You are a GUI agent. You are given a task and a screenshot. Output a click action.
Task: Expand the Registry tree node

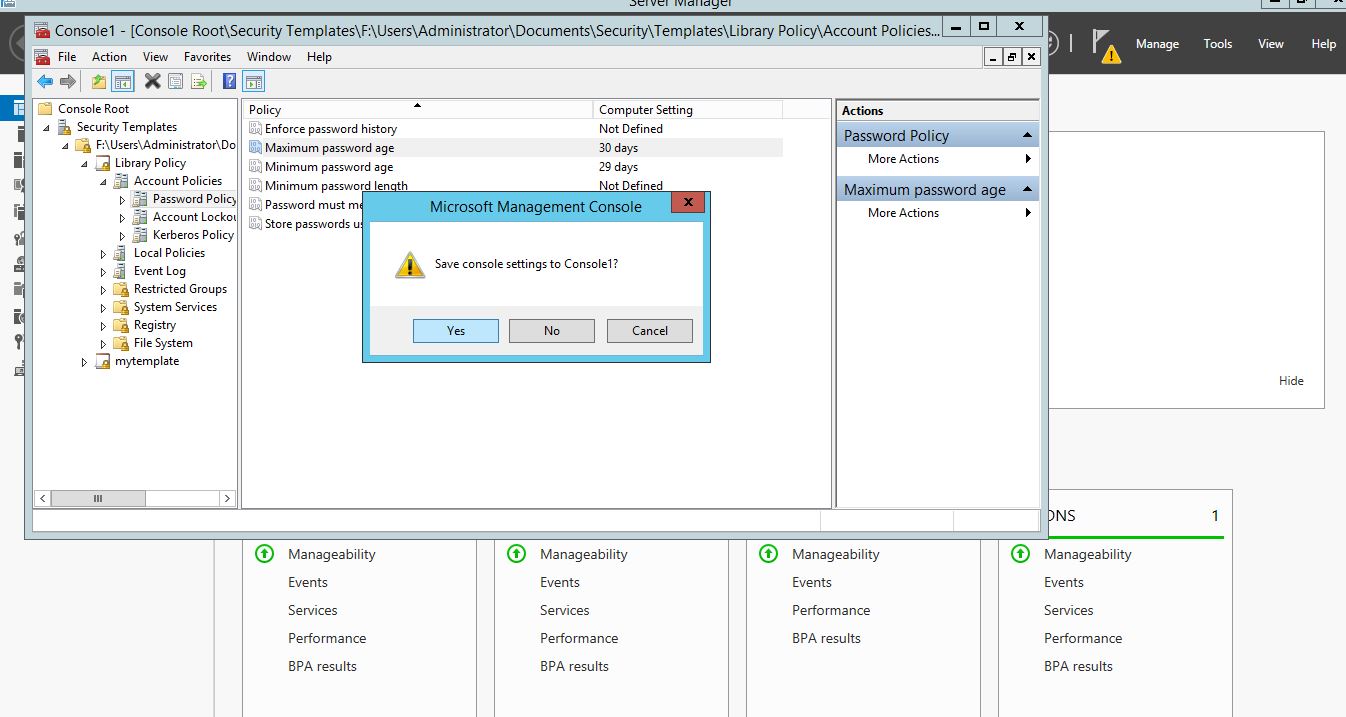click(x=103, y=326)
